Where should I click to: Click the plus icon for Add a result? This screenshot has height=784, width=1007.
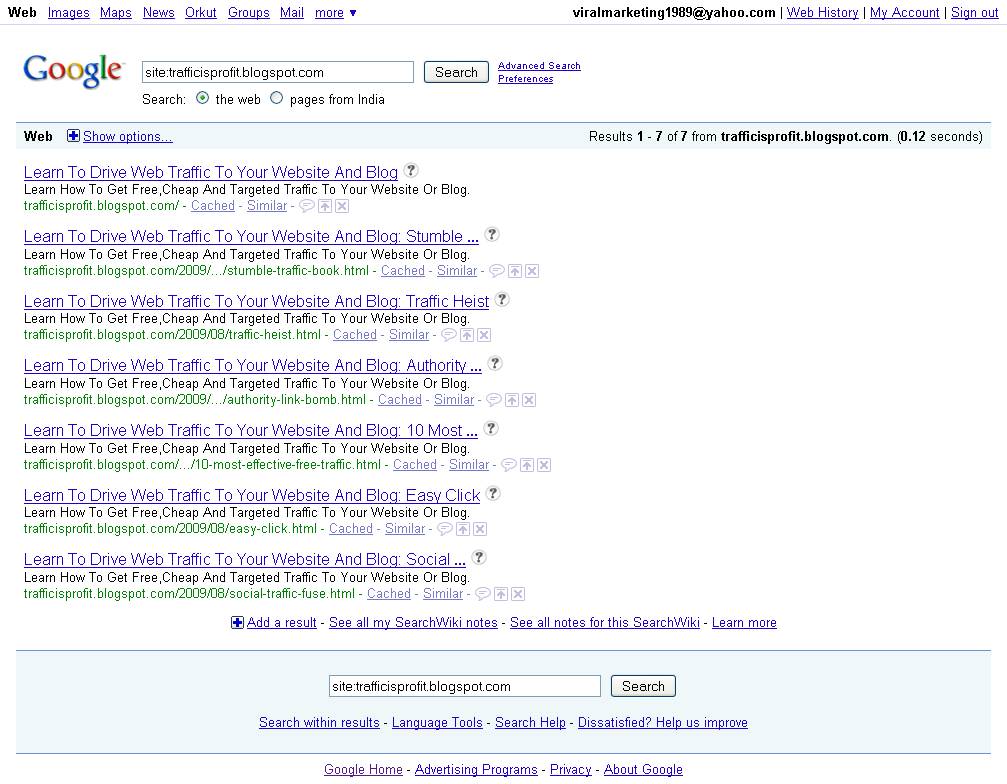point(237,622)
